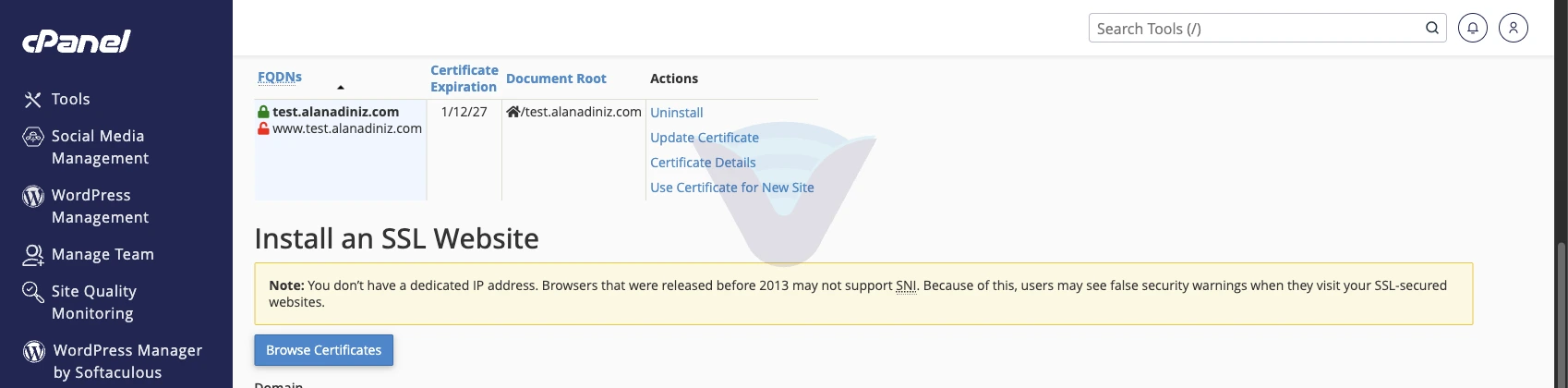Open Tools icon in sidebar

point(33,100)
